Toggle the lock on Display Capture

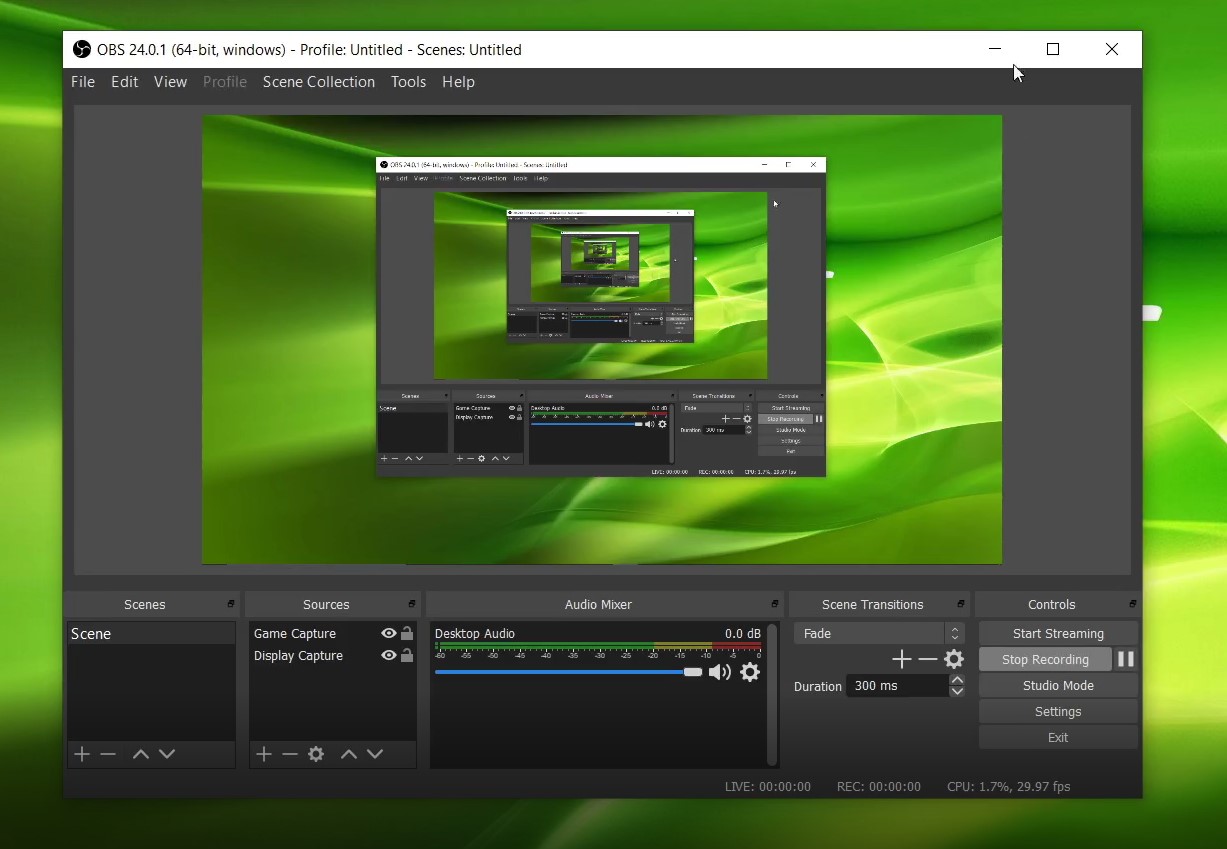(x=406, y=656)
